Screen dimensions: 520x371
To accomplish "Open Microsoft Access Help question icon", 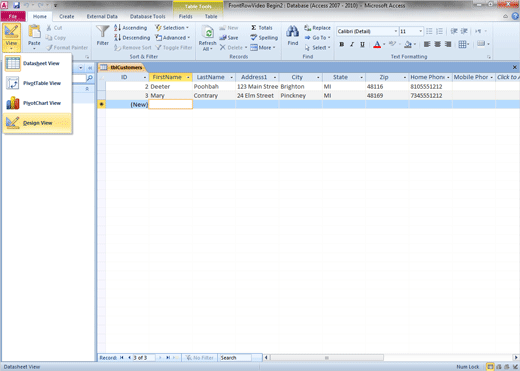I will coord(515,16).
